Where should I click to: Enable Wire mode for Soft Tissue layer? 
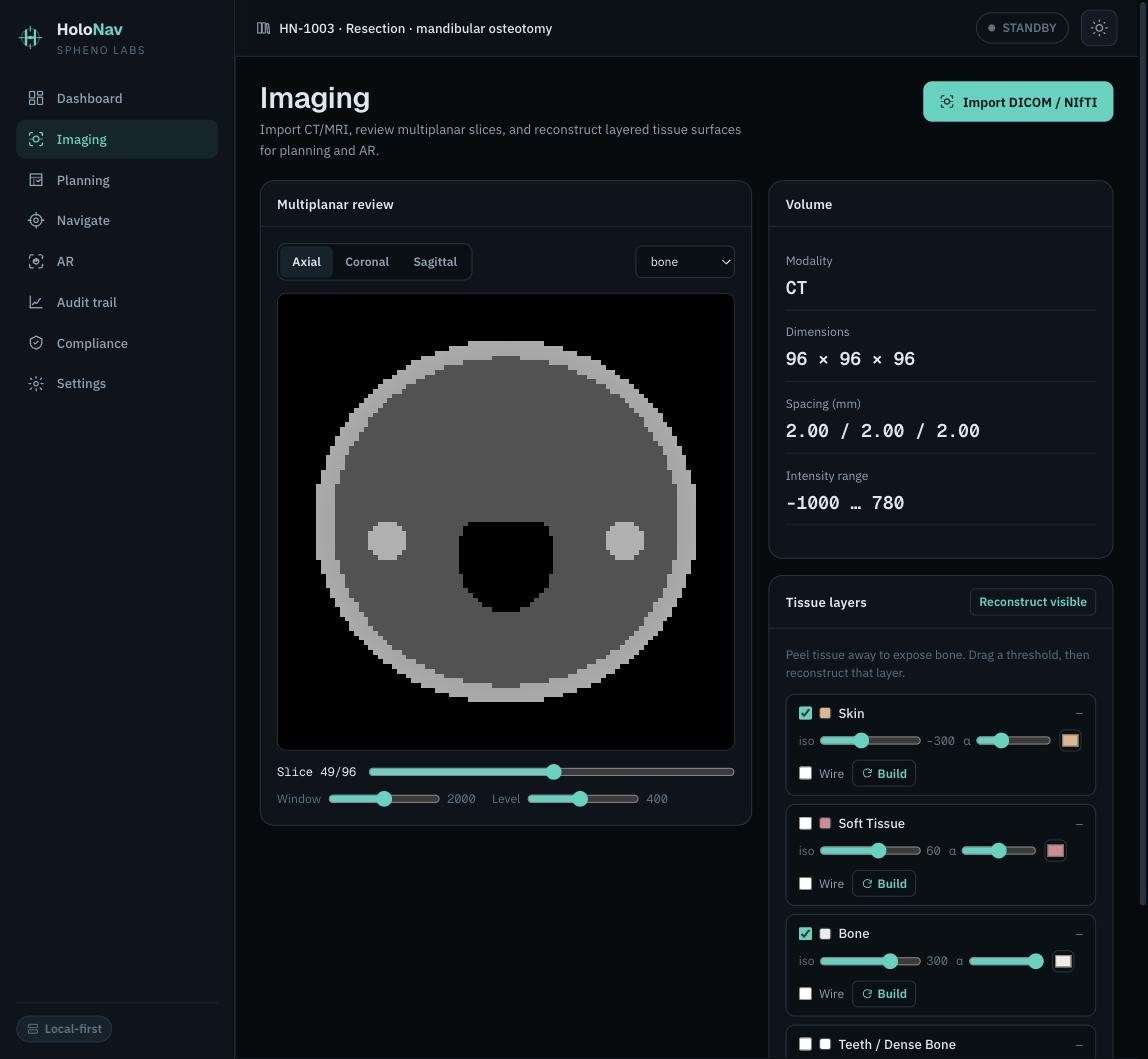point(805,883)
